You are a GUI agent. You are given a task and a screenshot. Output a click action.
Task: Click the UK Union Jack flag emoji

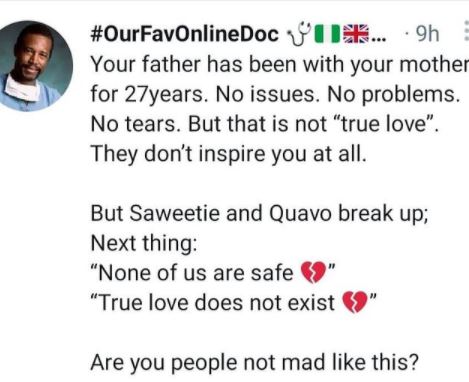tap(356, 34)
